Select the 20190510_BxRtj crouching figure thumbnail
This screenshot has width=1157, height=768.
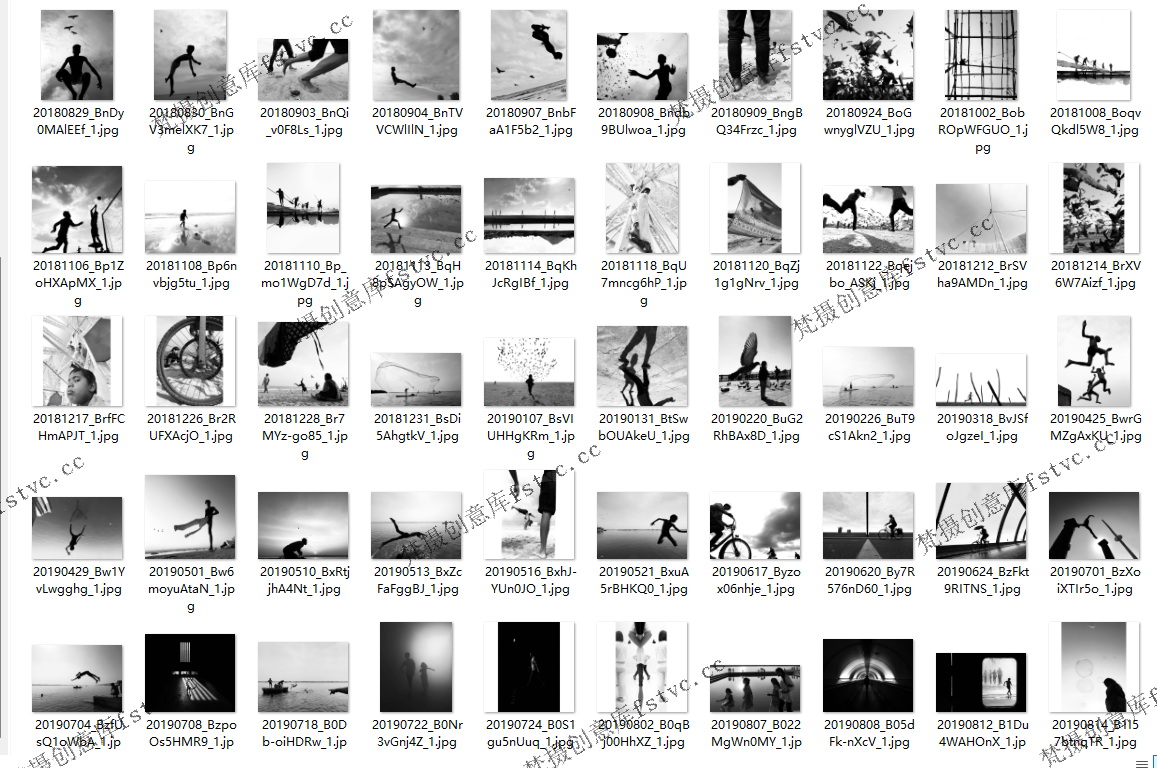pyautogui.click(x=303, y=526)
